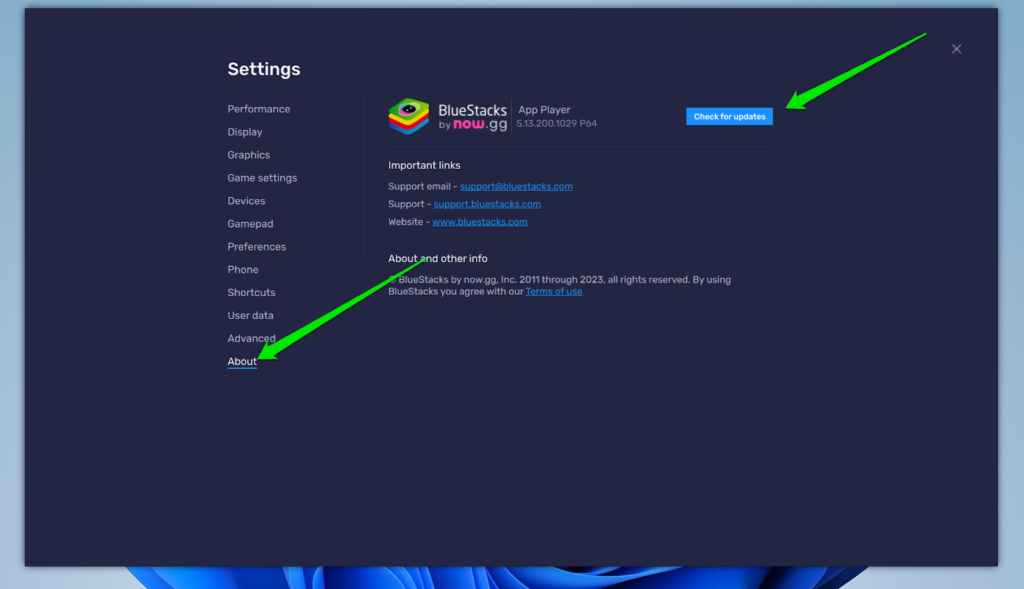This screenshot has width=1024, height=589.
Task: Select the Devices settings entry
Action: 247,200
